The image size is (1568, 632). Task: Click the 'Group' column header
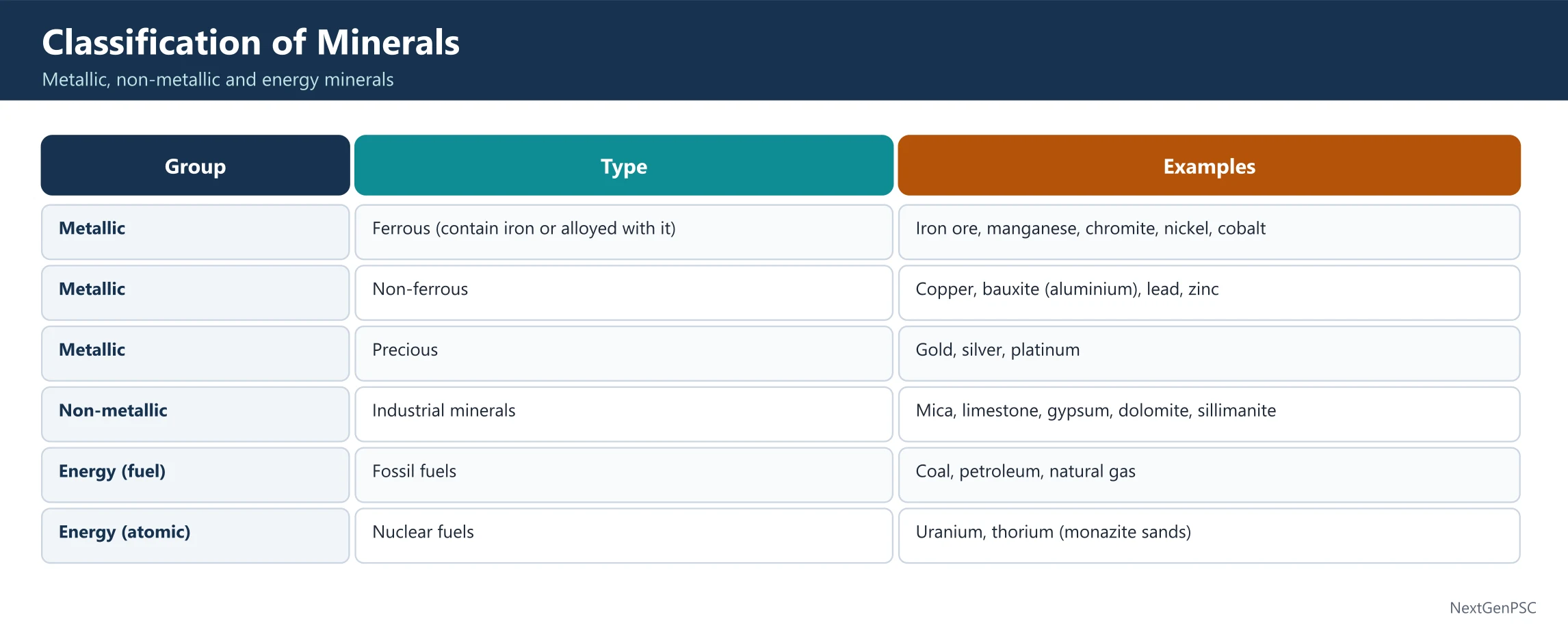[195, 166]
